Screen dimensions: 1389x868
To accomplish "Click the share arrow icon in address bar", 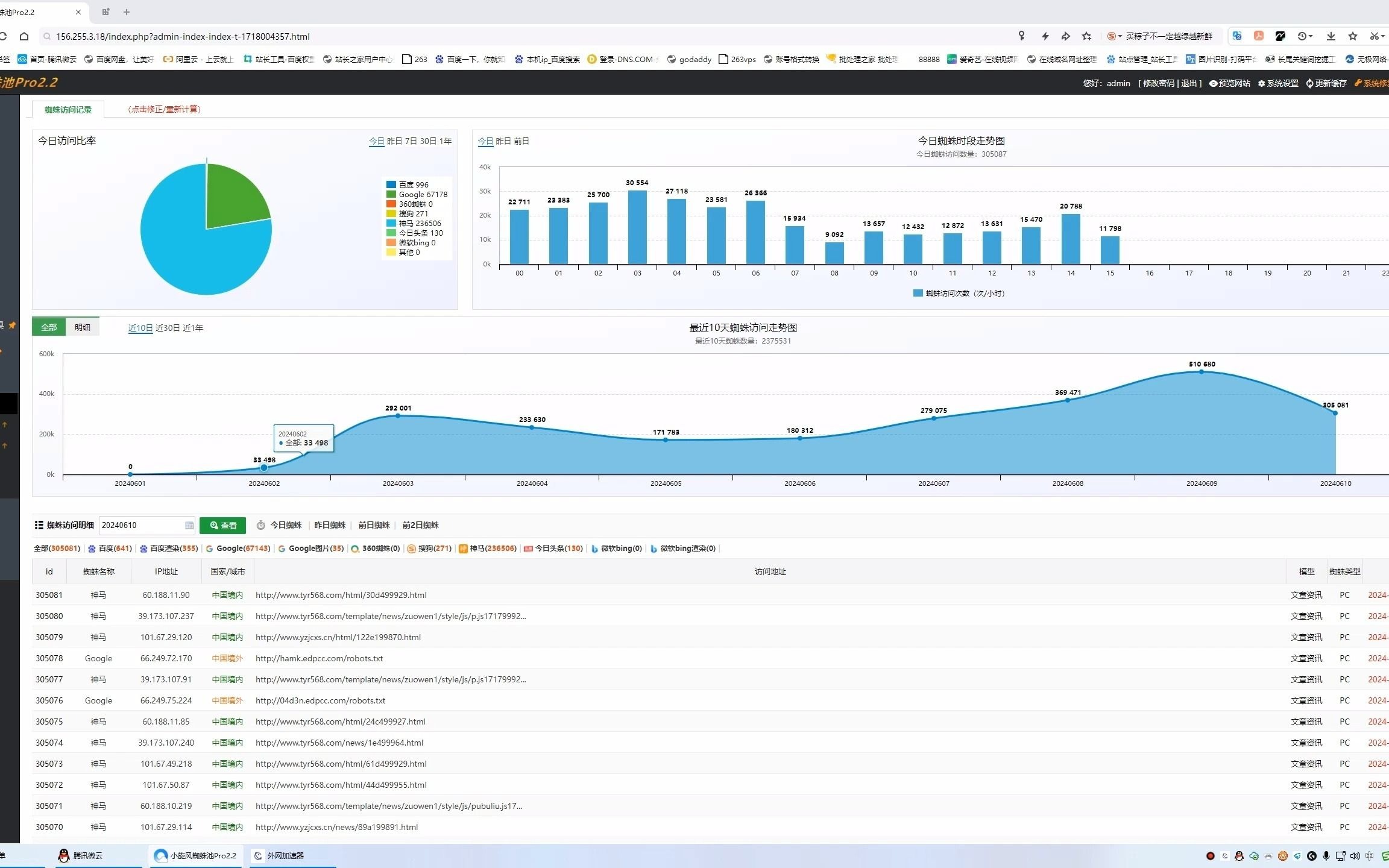I will pos(1065,36).
